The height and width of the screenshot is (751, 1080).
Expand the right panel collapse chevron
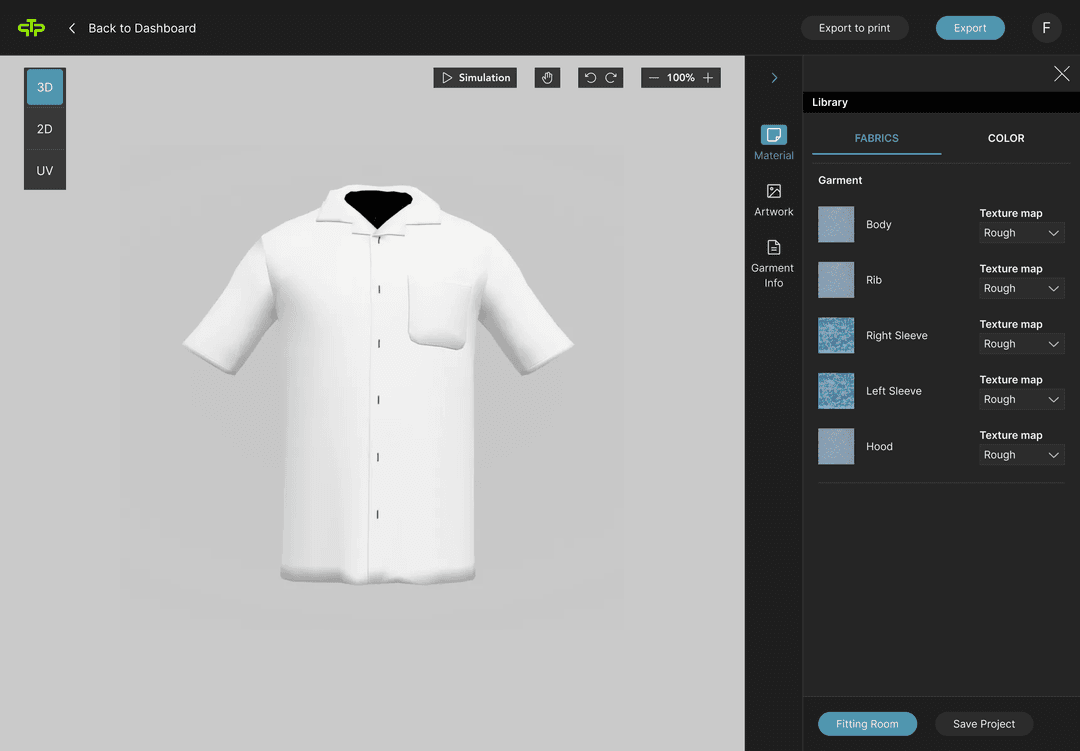pyautogui.click(x=773, y=77)
